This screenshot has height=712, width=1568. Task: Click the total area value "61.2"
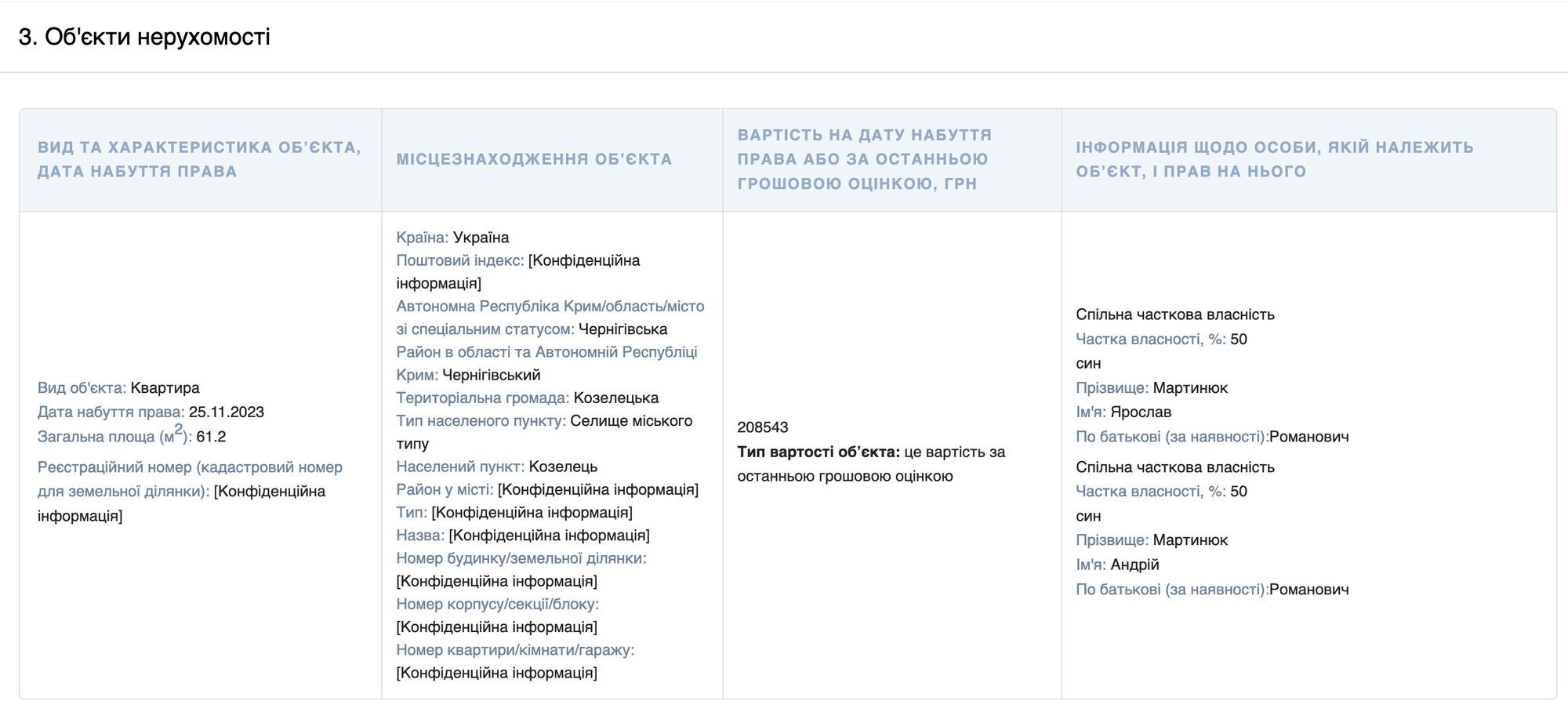click(x=211, y=436)
